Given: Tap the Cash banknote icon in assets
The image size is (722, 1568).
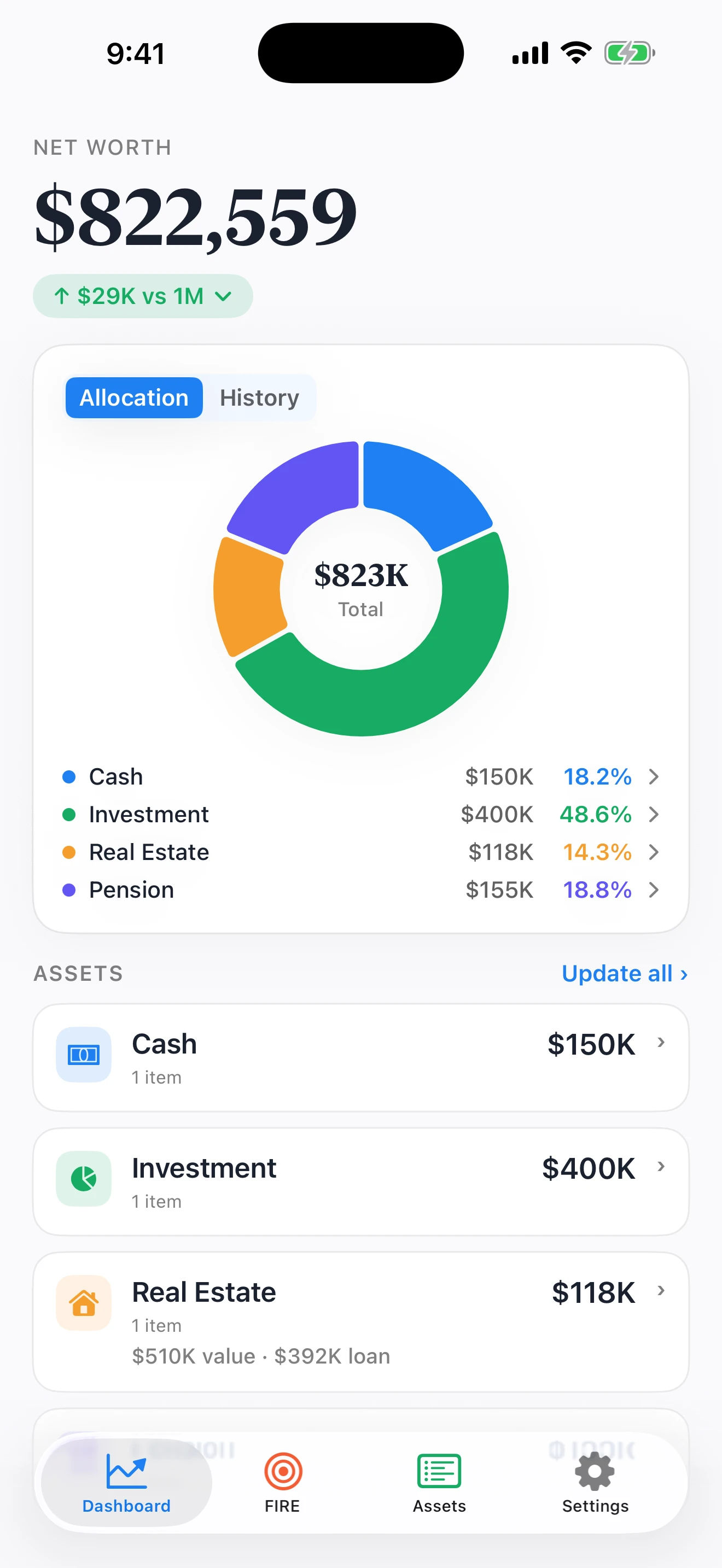Looking at the screenshot, I should point(83,1054).
